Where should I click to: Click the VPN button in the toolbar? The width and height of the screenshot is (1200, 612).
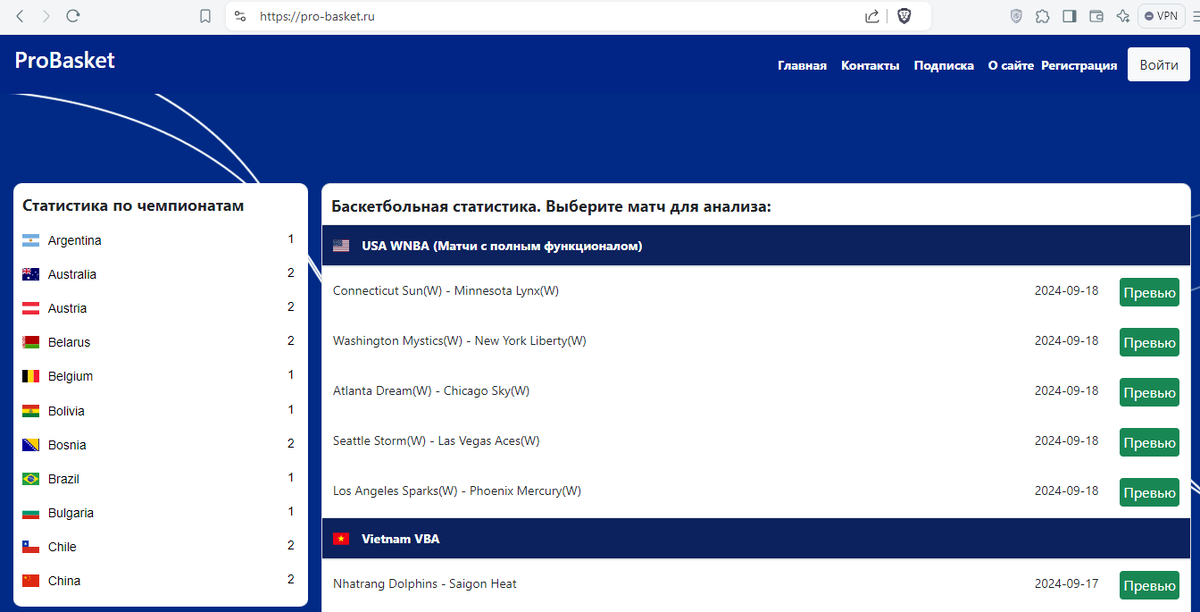coord(1161,16)
